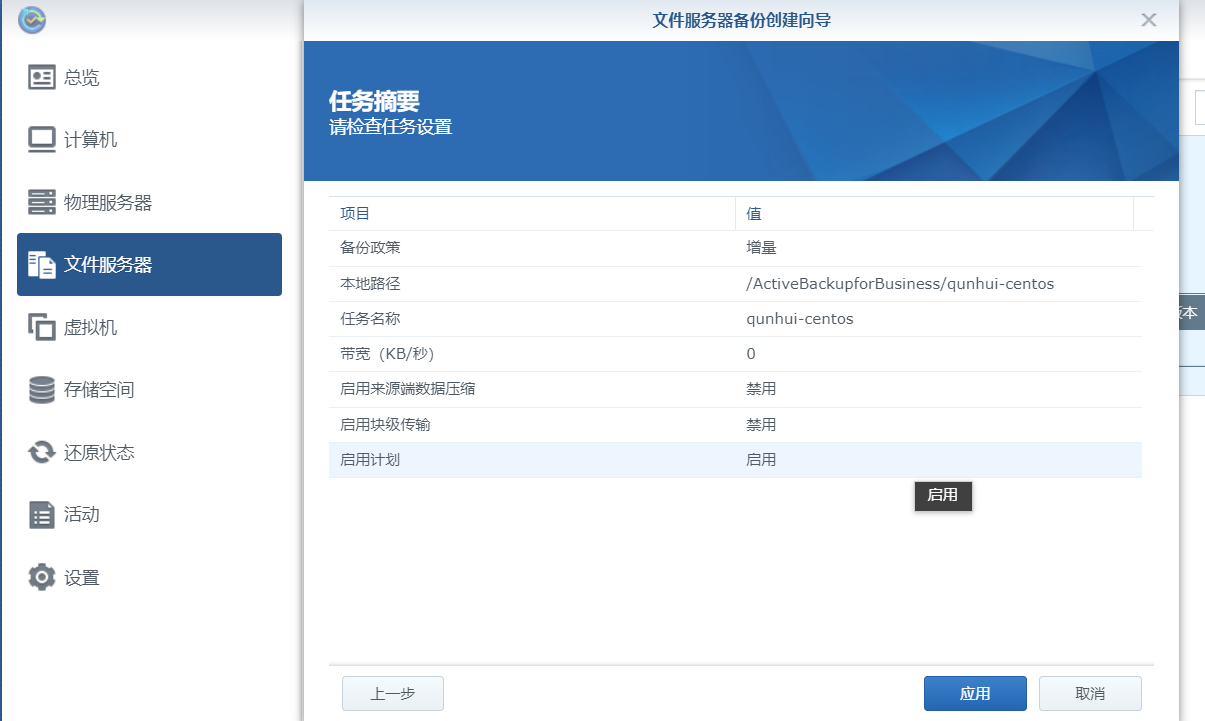Click the /ActiveBackupforBusiness/qunhui-centos path value
The width and height of the screenshot is (1205, 721).
[x=900, y=284]
